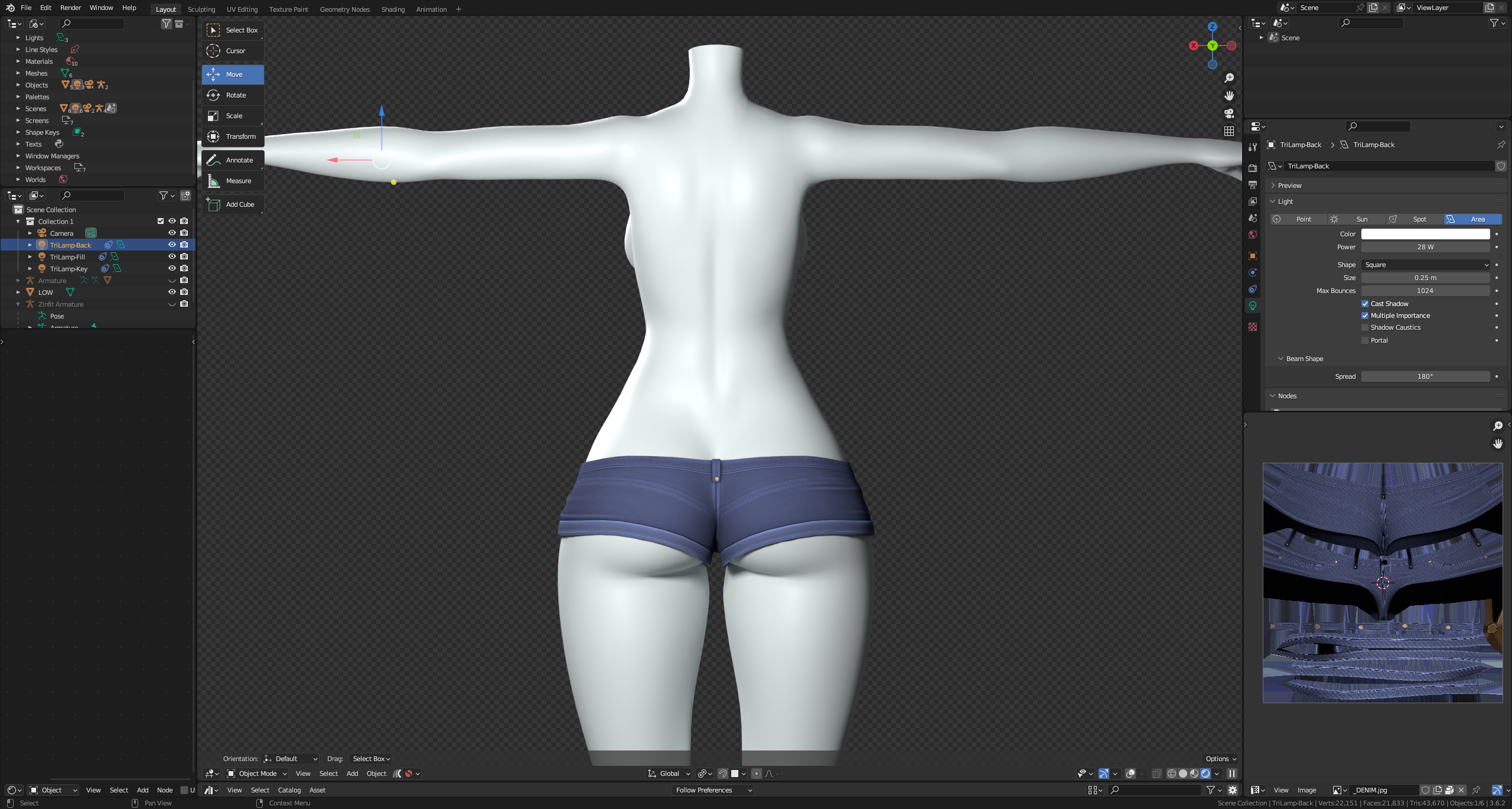Uncheck the Collection 1 exclude checkbox
Image resolution: width=1512 pixels, height=809 pixels.
(x=161, y=221)
